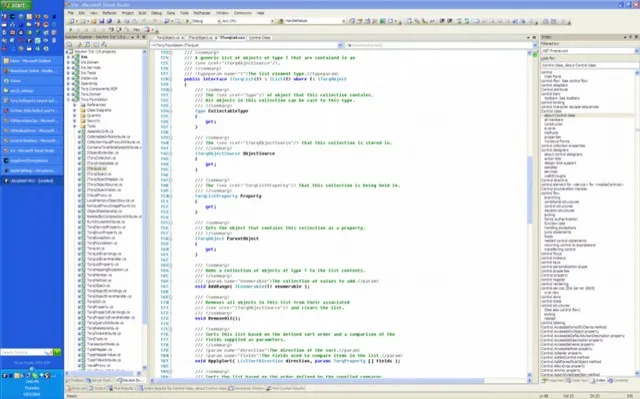Expand the Iris.Domain project node
Screen dimensions: 640x399
pyautogui.click(x=69, y=62)
